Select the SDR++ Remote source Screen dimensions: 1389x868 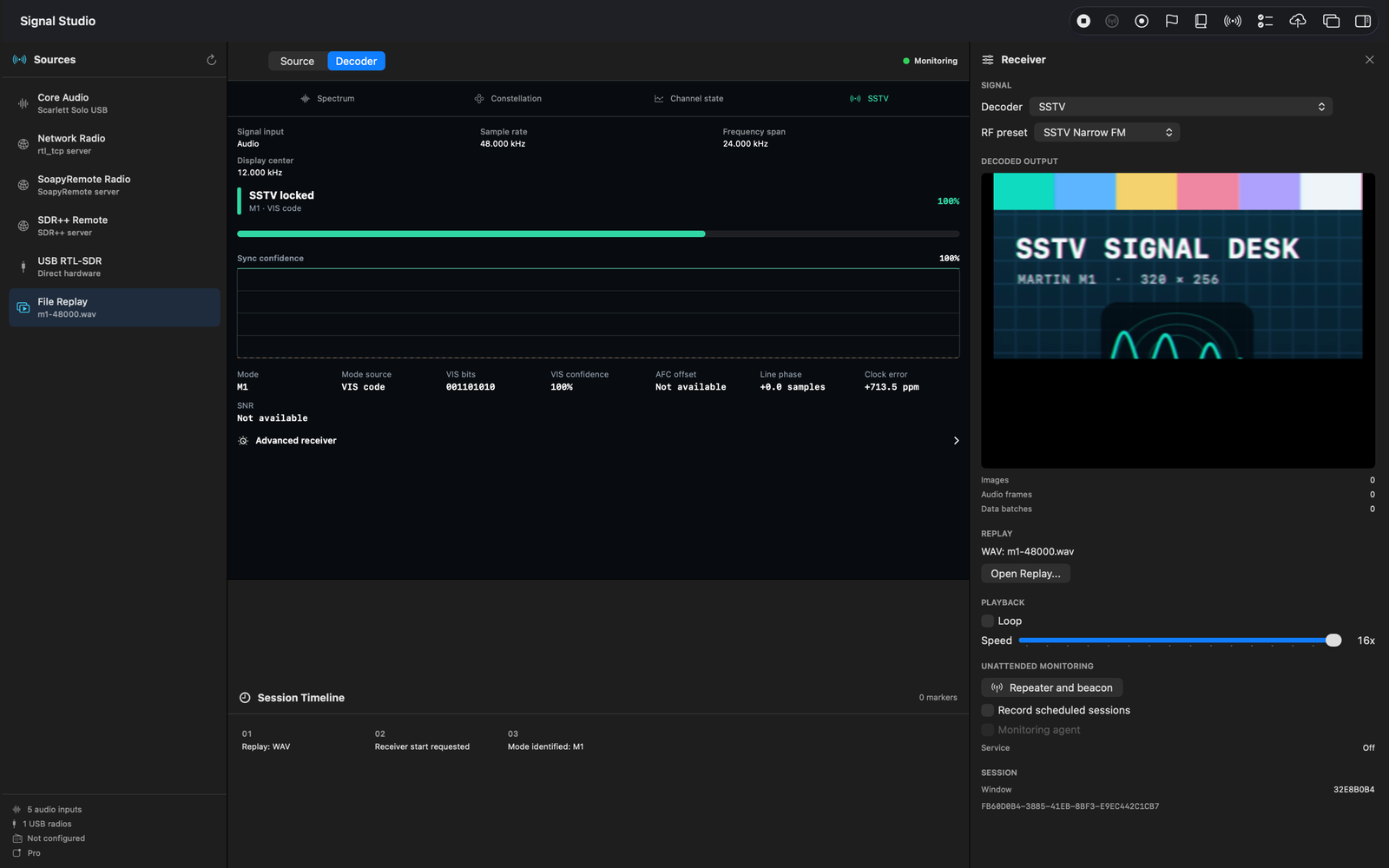tap(114, 226)
